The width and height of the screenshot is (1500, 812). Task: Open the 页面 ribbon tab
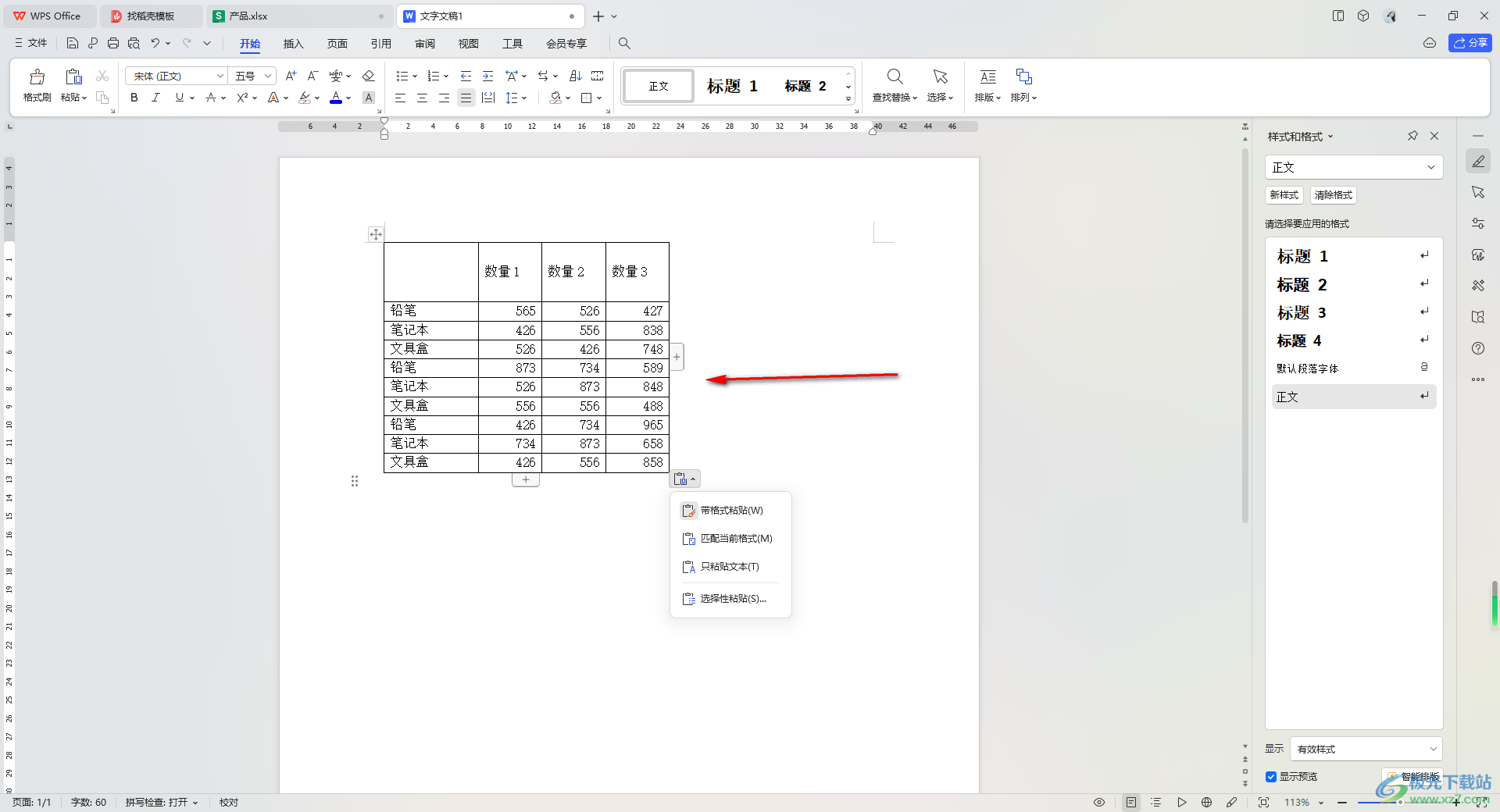(x=337, y=44)
